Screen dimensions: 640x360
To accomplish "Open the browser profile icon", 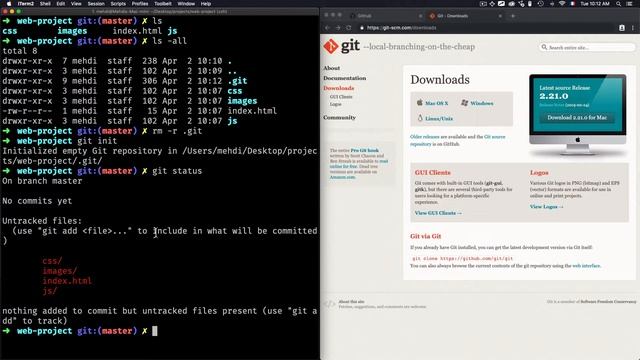I will click(622, 28).
